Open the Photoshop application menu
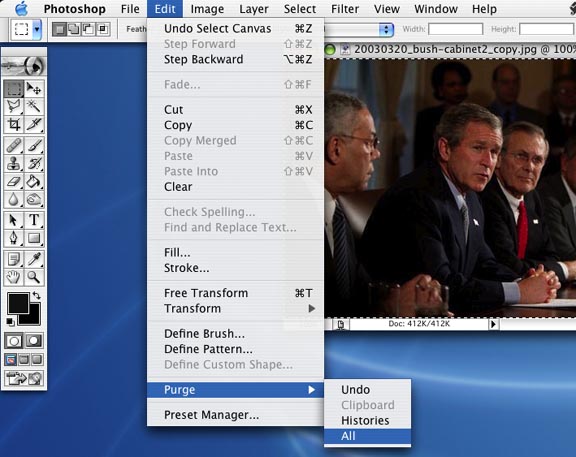 coord(75,9)
